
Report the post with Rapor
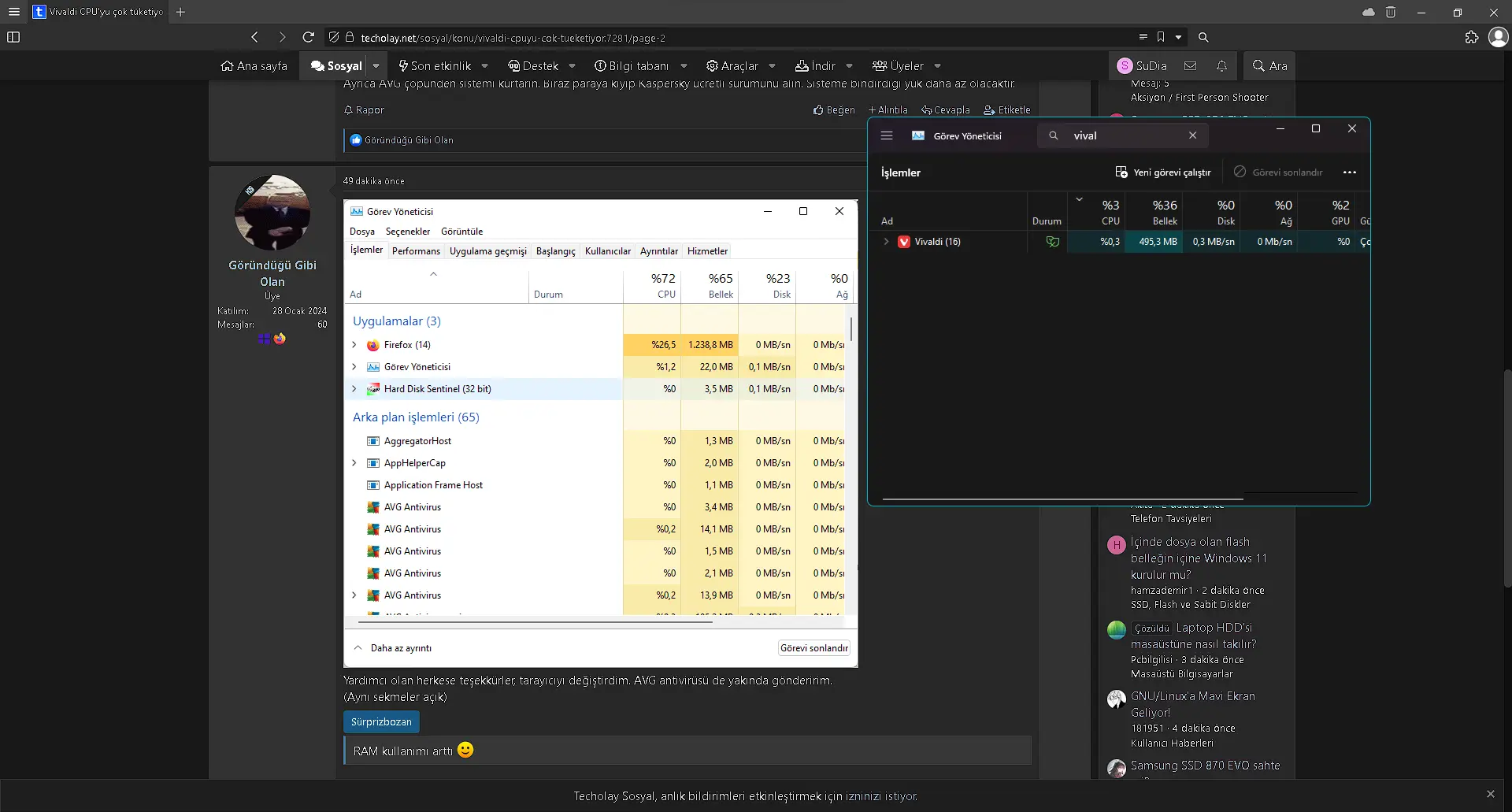(364, 110)
